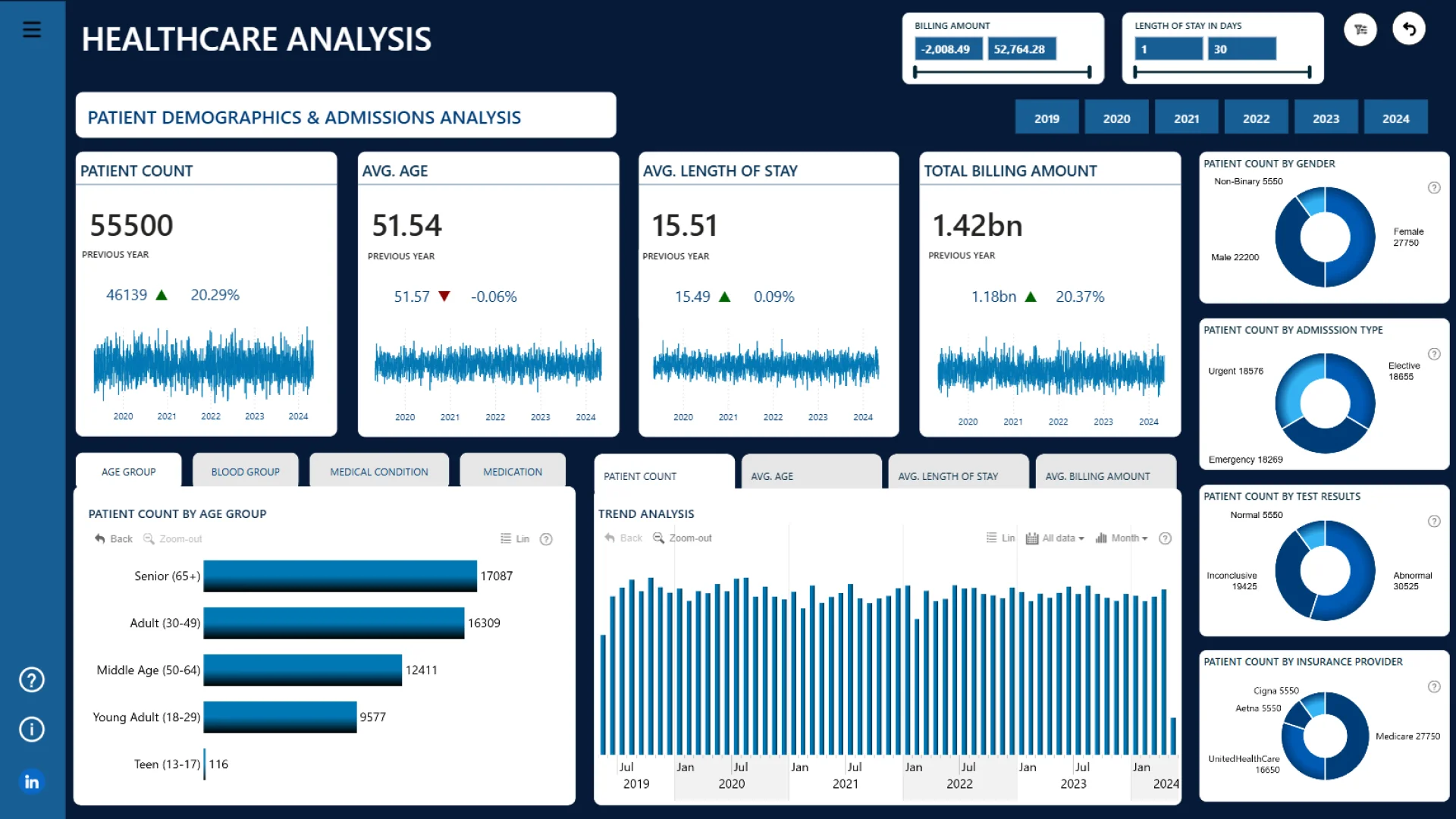This screenshot has width=1456, height=819.
Task: Switch to the Blood Group tab
Action: pos(245,472)
